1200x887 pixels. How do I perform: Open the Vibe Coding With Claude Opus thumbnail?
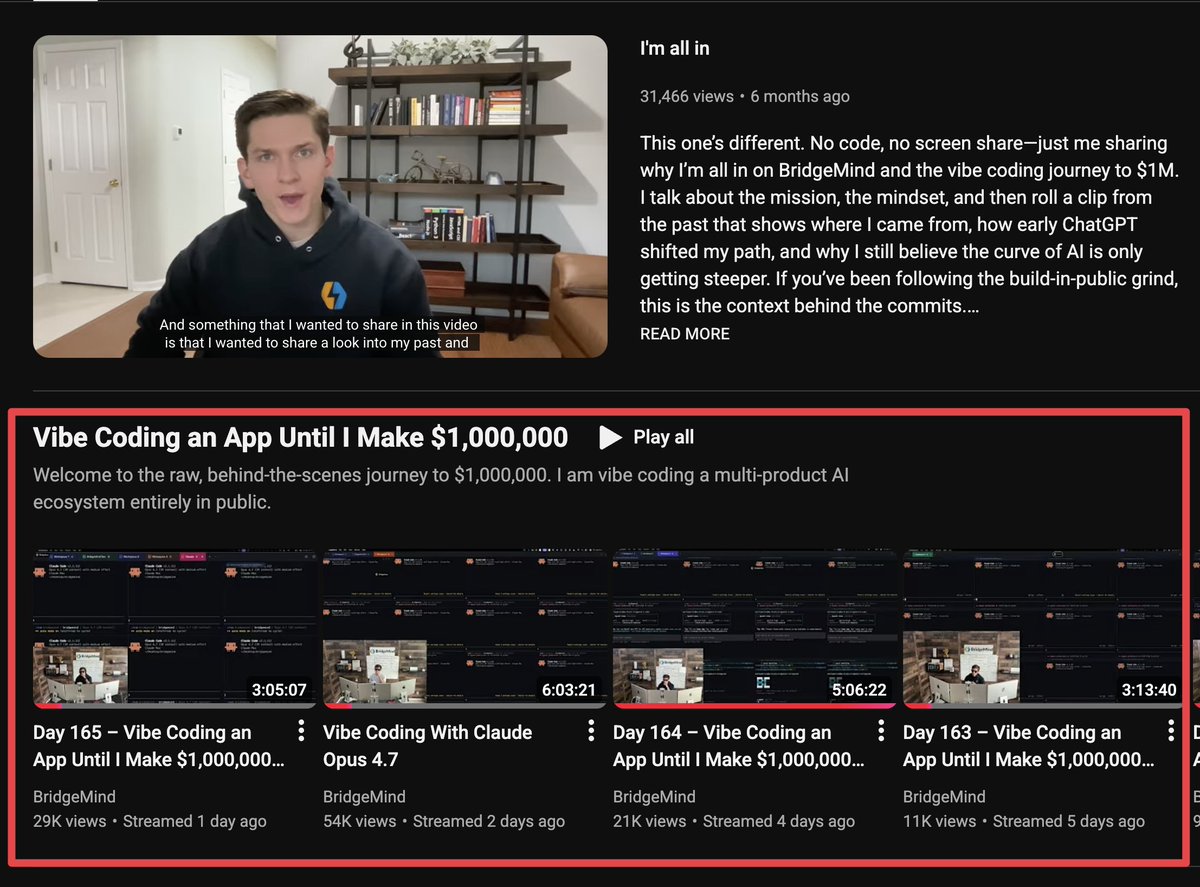pos(464,628)
